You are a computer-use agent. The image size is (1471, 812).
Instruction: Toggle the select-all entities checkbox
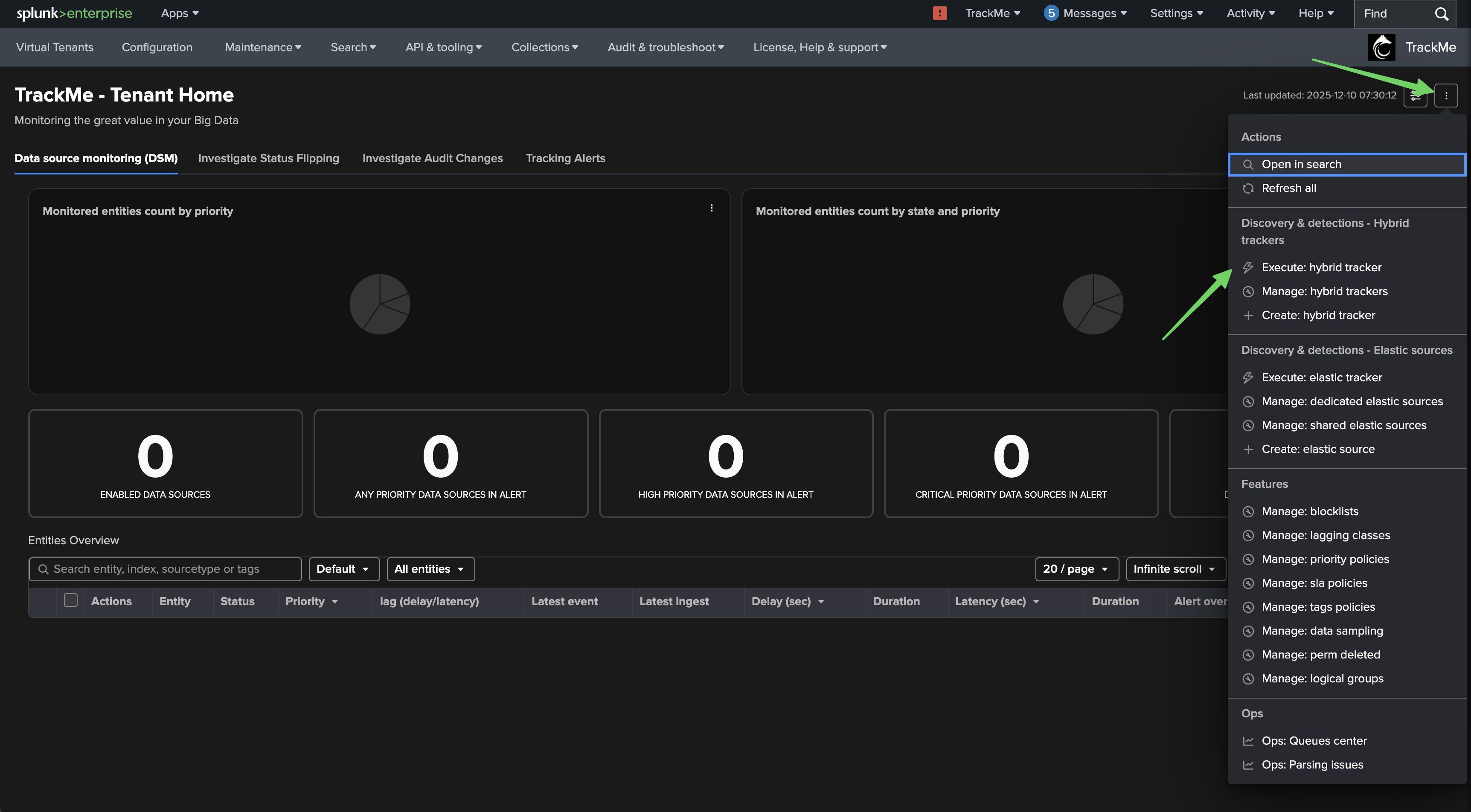(71, 600)
